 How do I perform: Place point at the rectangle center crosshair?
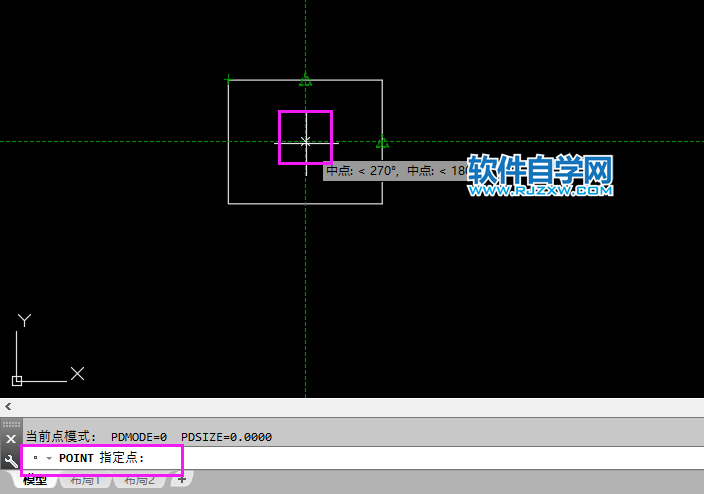[x=306, y=142]
